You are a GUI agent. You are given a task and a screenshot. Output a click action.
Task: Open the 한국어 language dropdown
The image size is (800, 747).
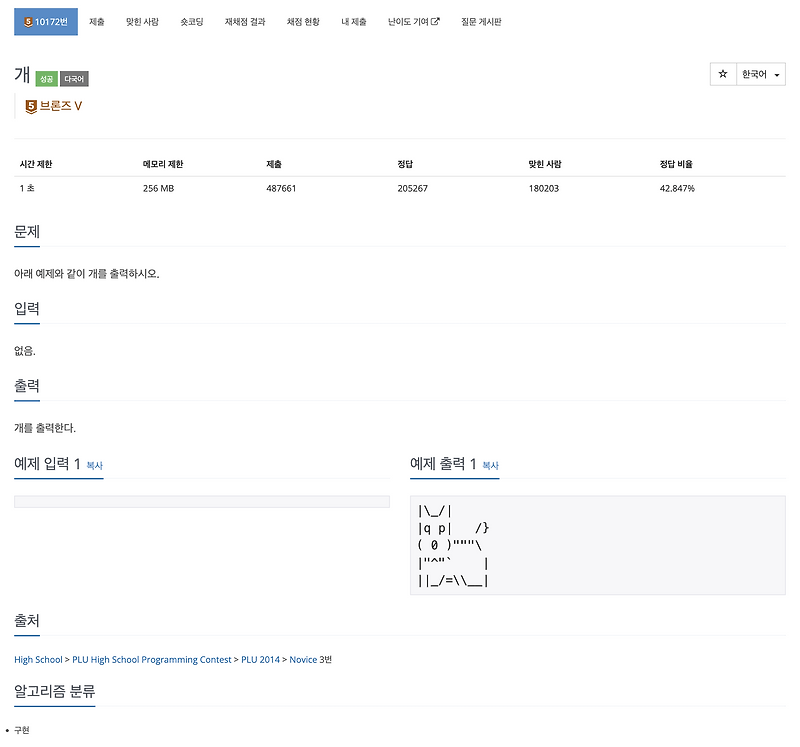tap(760, 74)
